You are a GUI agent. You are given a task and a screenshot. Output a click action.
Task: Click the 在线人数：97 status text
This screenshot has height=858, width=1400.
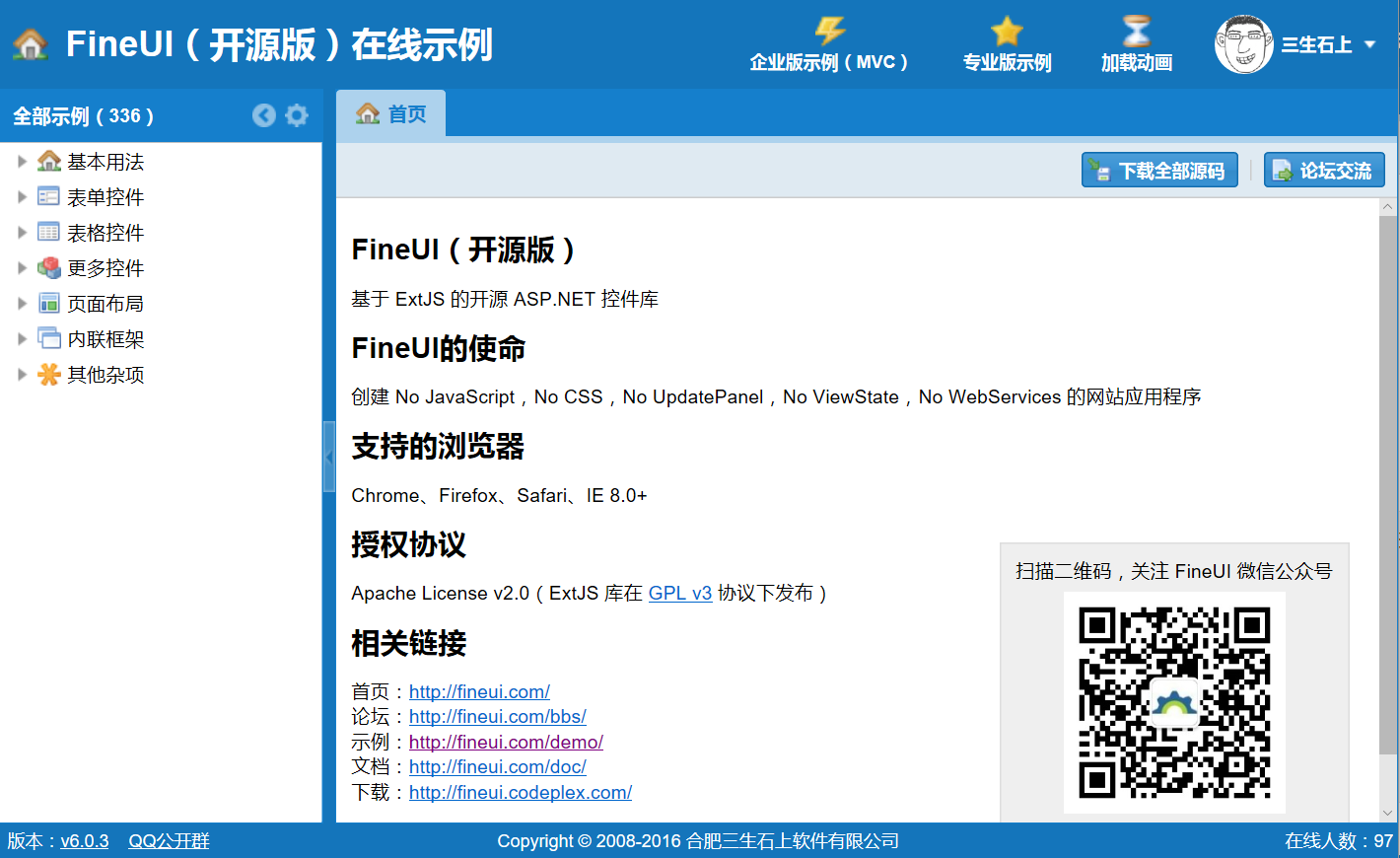[x=1339, y=841]
